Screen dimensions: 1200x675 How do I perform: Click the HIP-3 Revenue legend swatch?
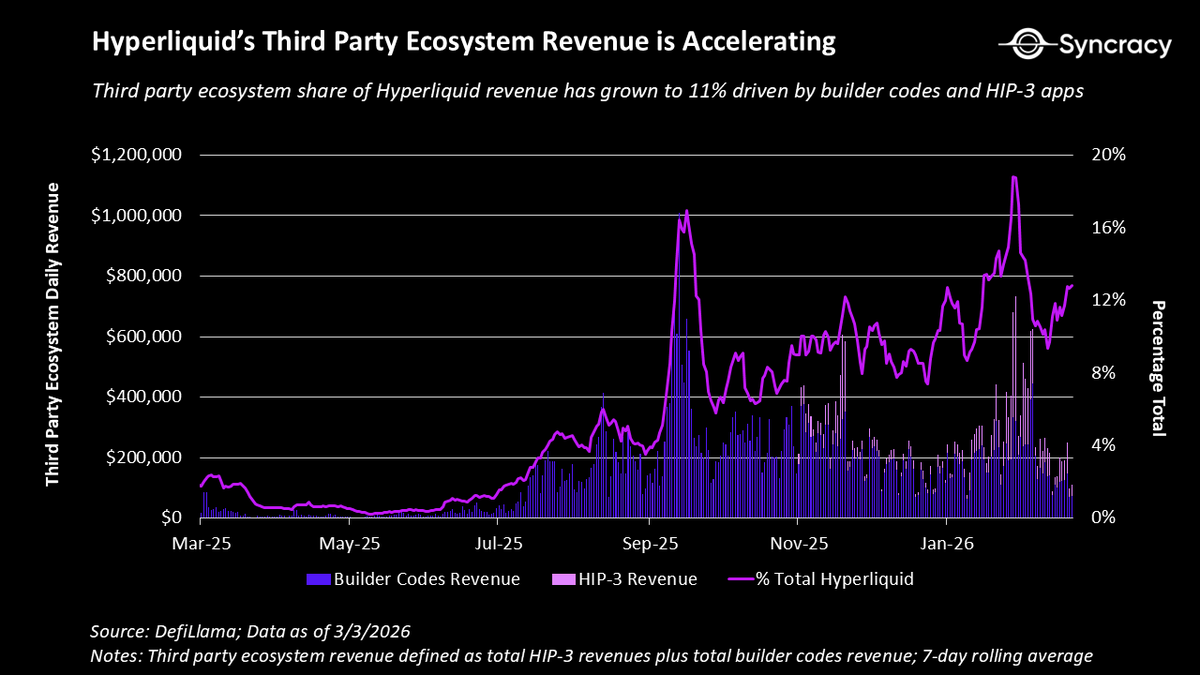563,579
